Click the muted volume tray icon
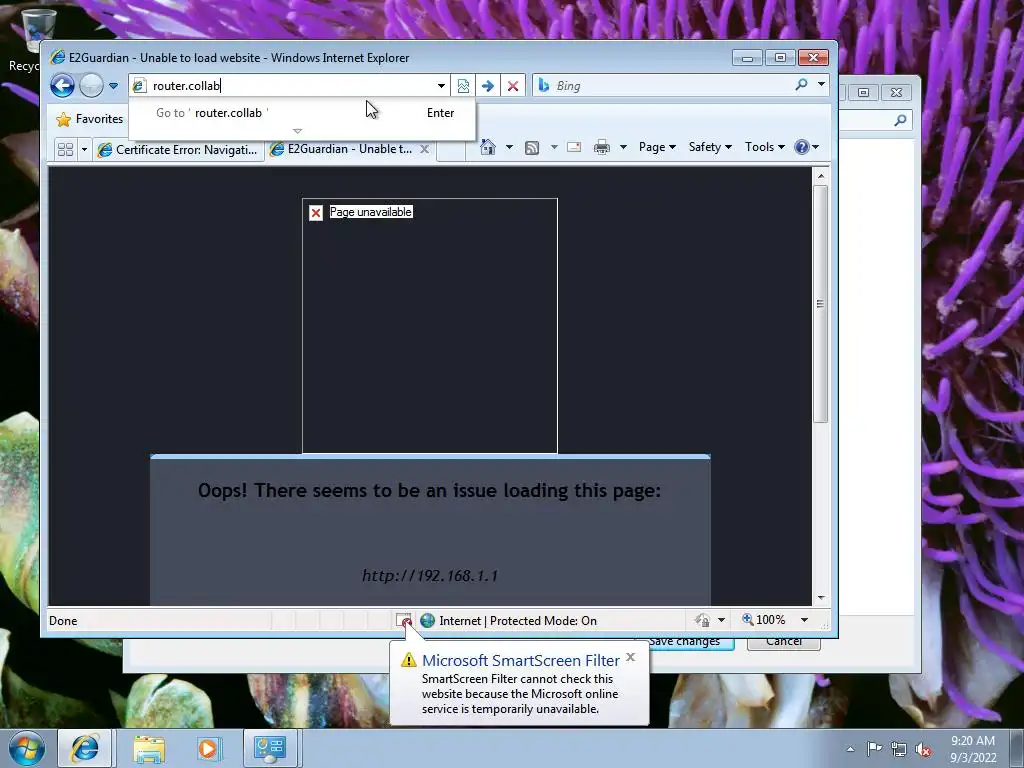 923,749
